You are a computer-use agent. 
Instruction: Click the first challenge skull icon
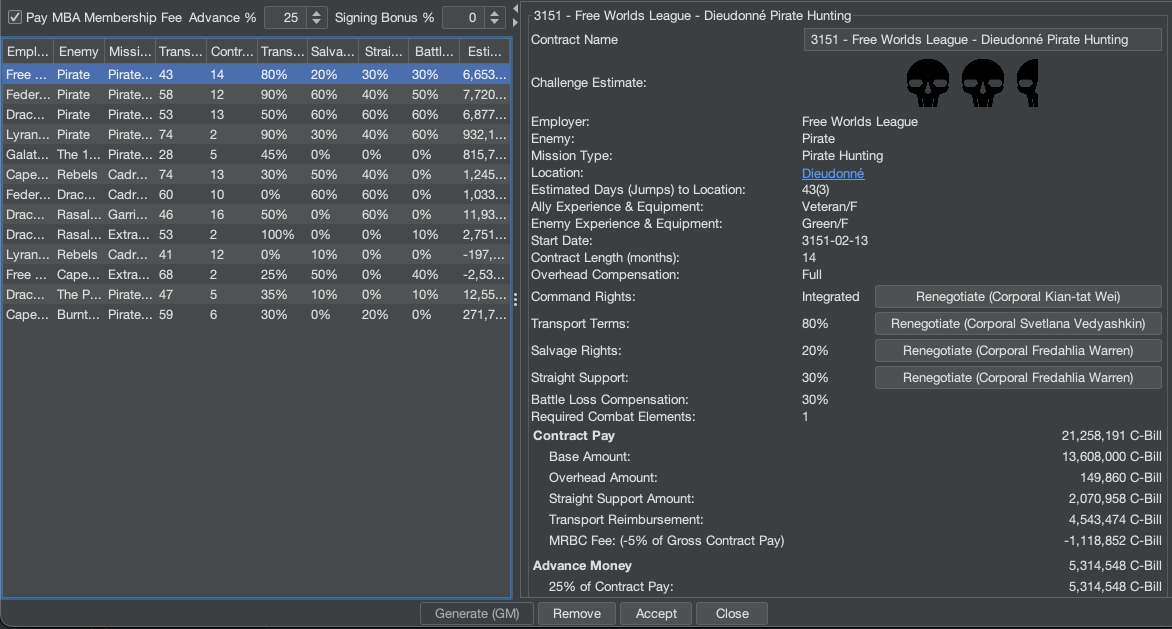tap(928, 83)
